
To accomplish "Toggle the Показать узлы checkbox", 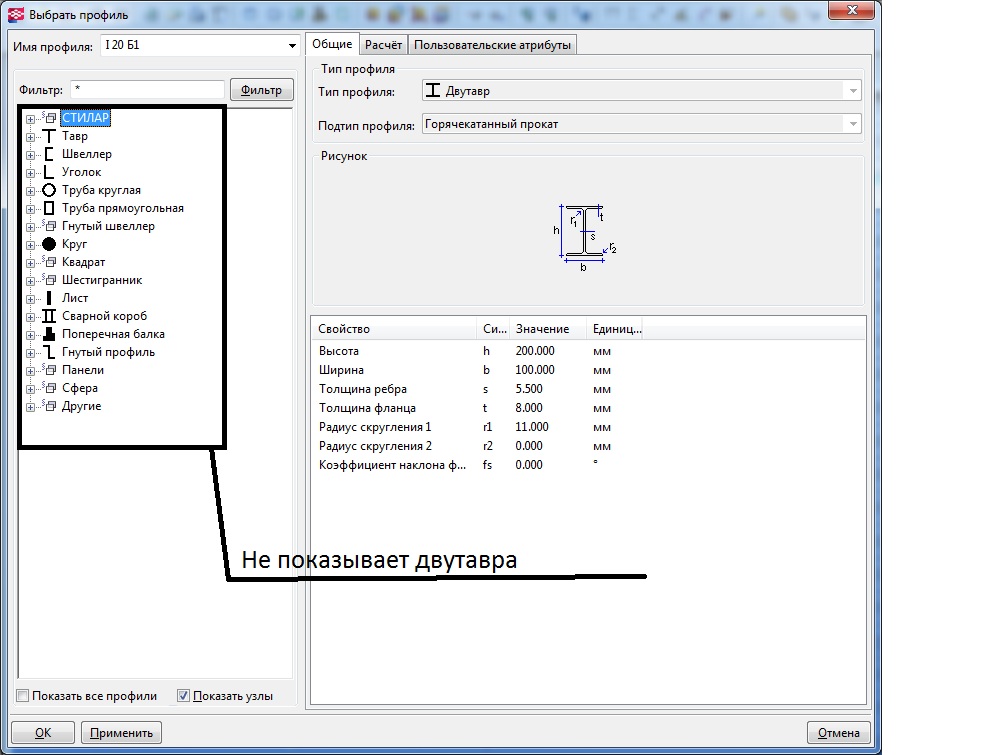I will point(183,696).
